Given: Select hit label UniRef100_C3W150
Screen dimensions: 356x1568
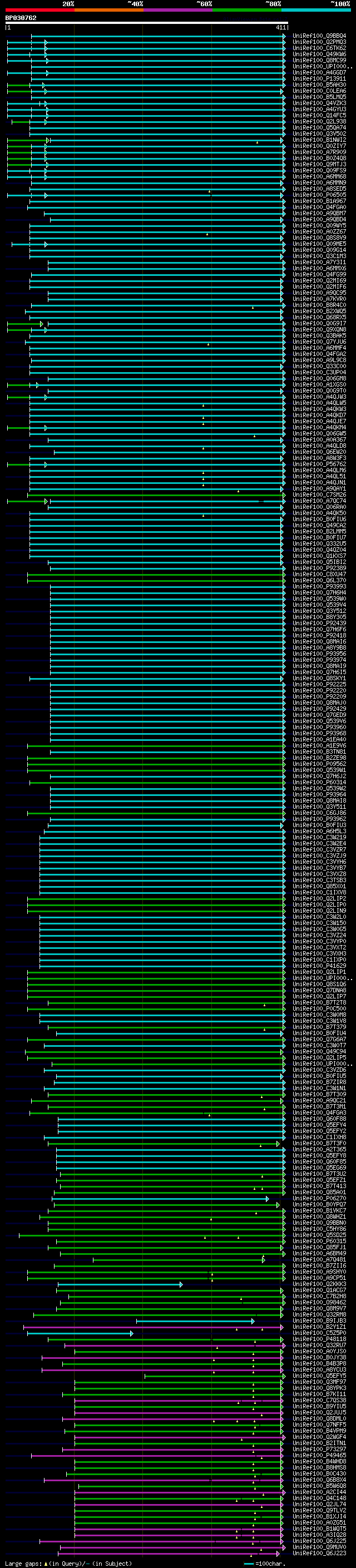Looking at the screenshot, I should point(319,923).
